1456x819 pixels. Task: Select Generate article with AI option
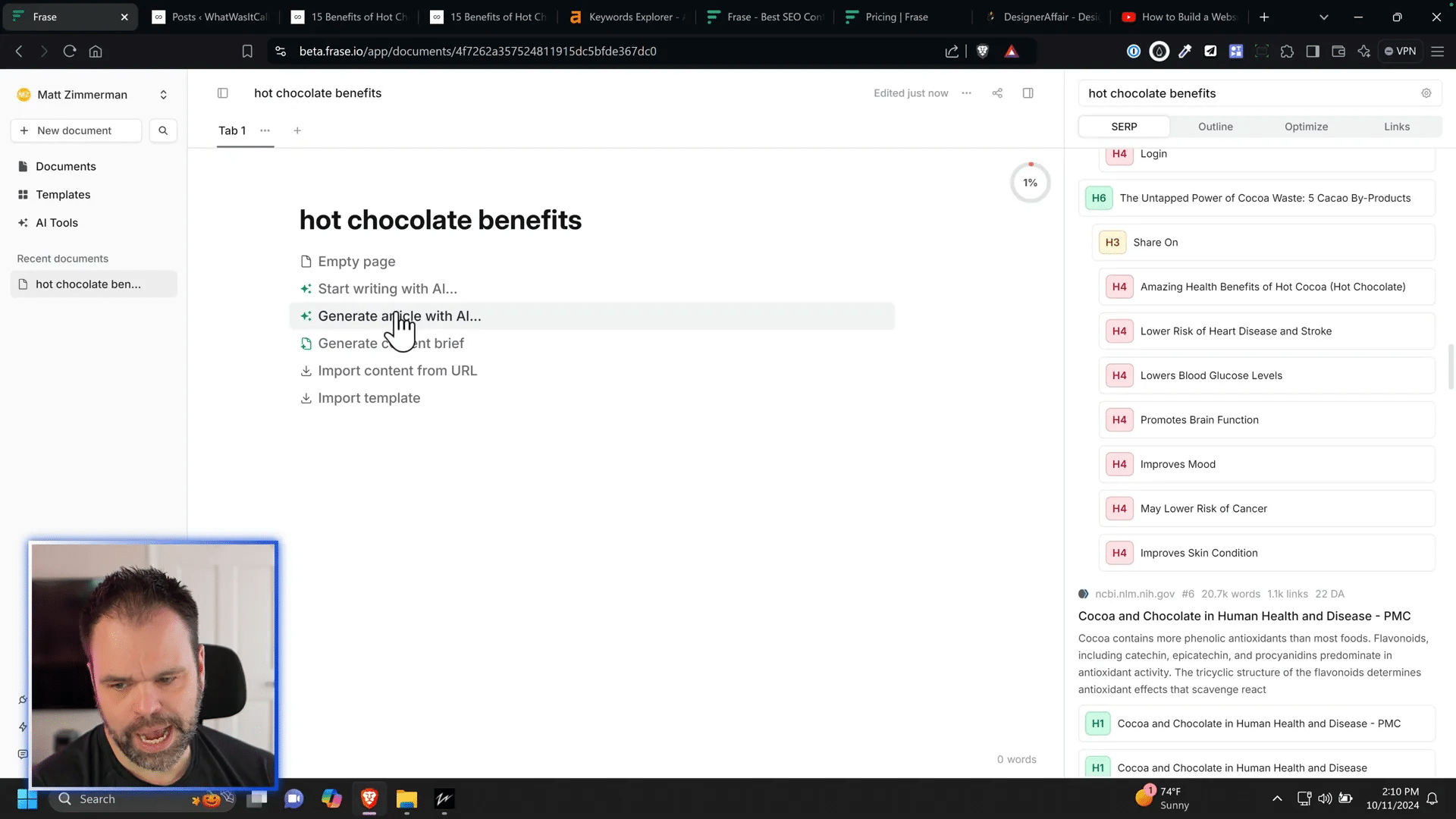click(400, 316)
